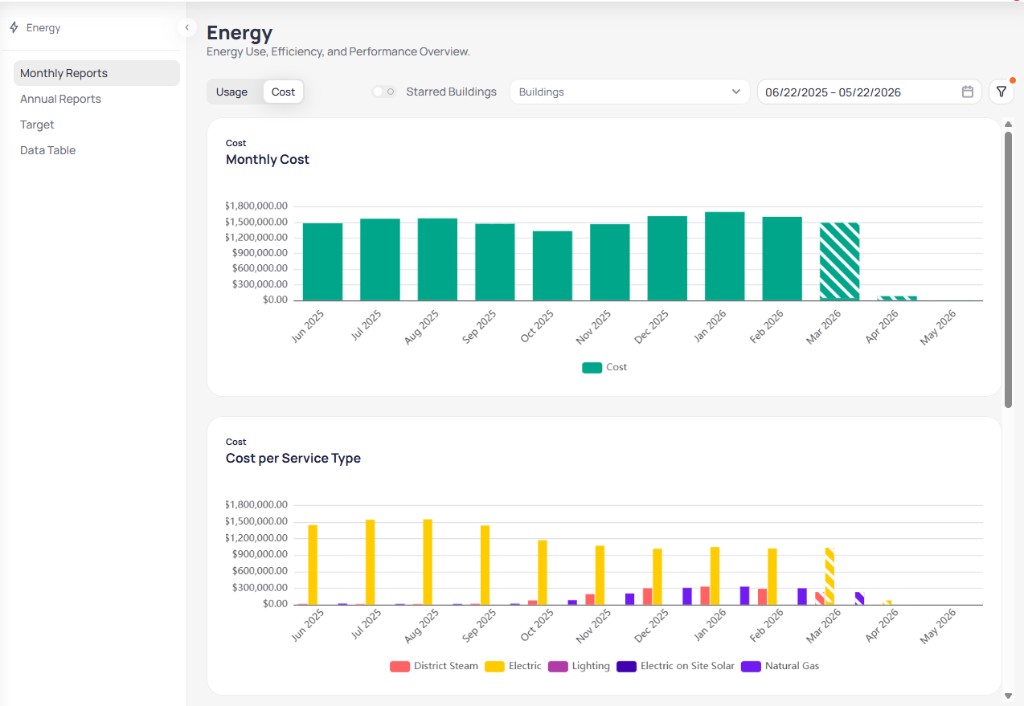The image size is (1024, 706).
Task: Click the Jan 2026 District Steam red bar
Action: click(x=705, y=596)
